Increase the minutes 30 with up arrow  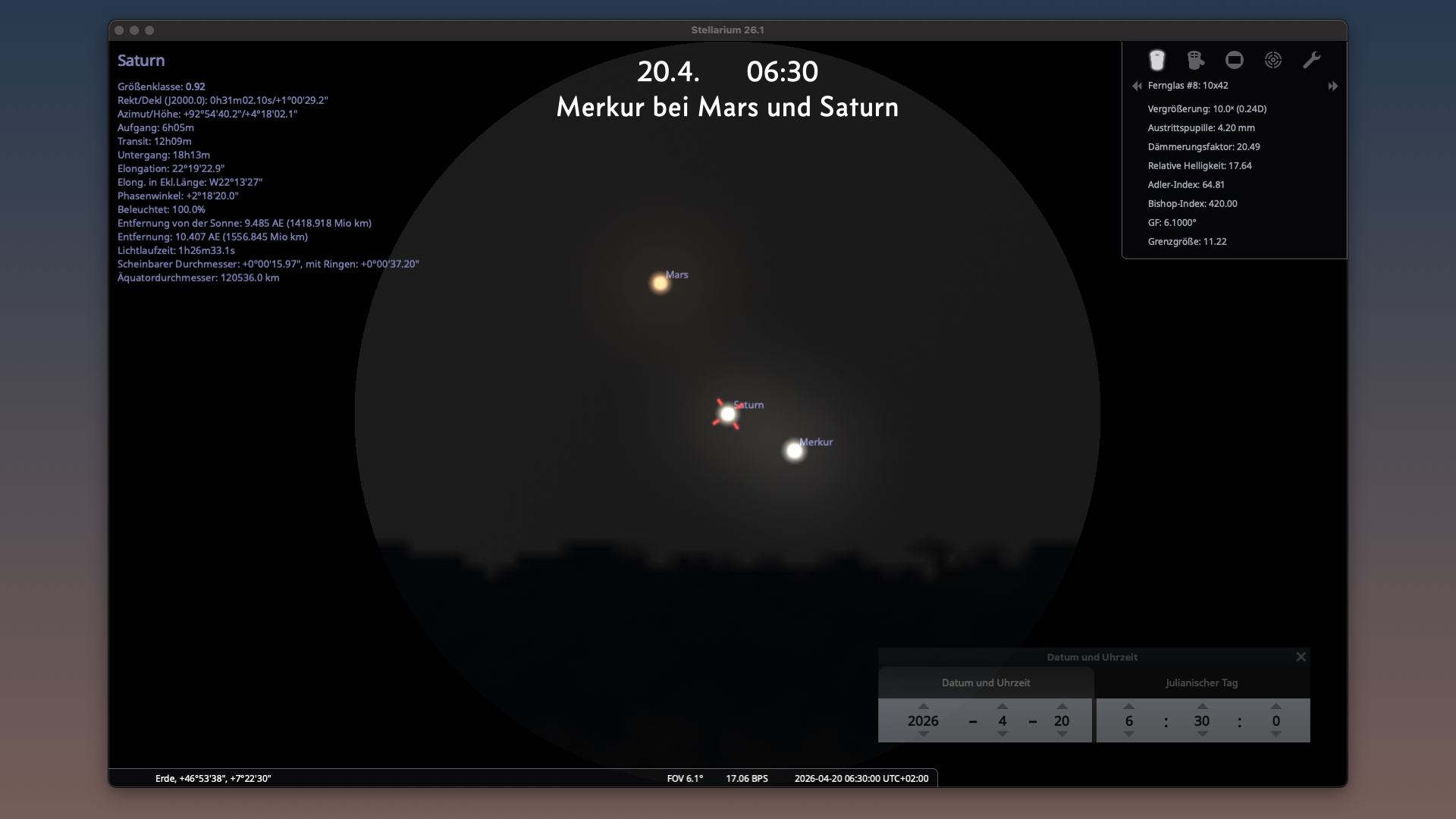pos(1202,706)
